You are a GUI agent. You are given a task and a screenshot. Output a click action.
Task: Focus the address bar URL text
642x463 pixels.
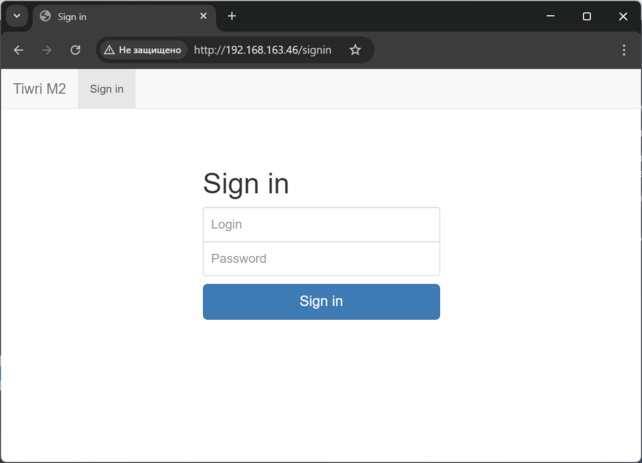point(262,50)
